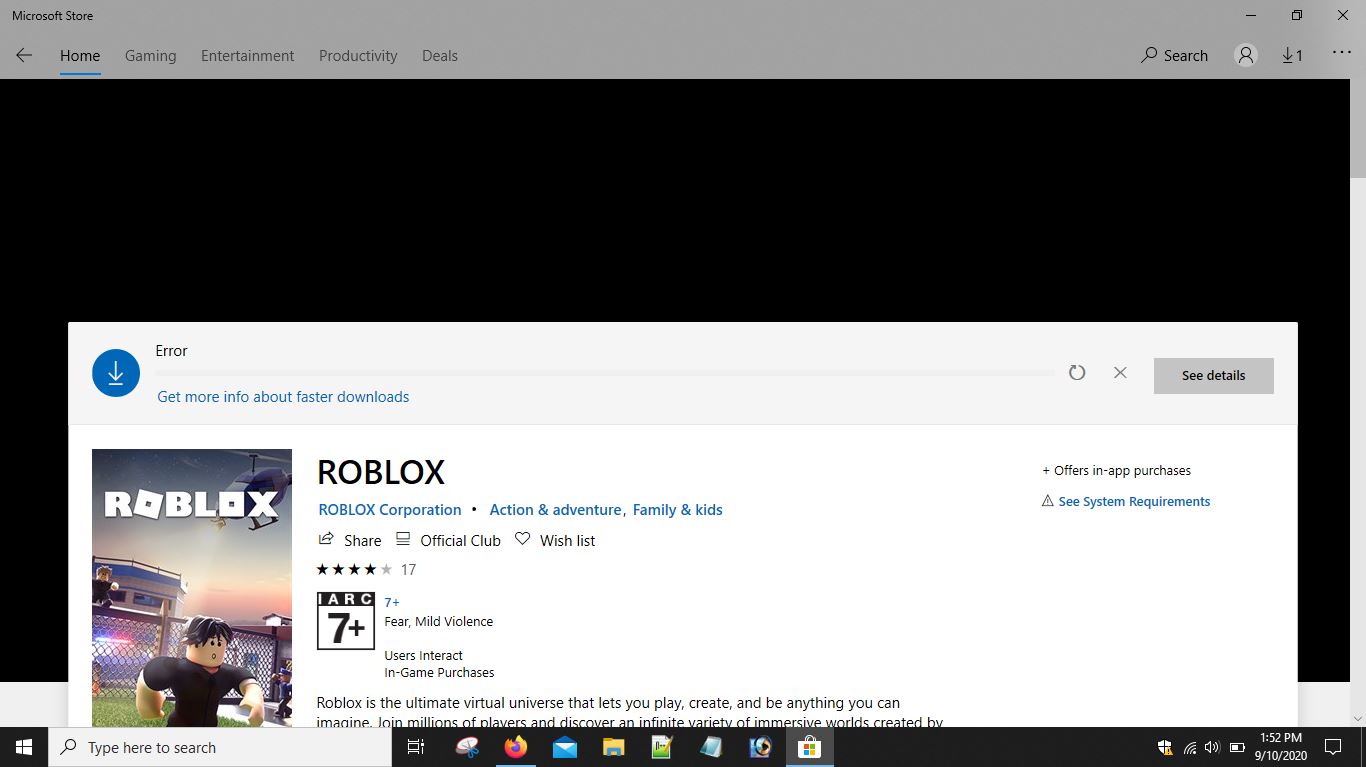The image size is (1366, 767).
Task: Open the taskbar clock and date
Action: pyautogui.click(x=1282, y=747)
